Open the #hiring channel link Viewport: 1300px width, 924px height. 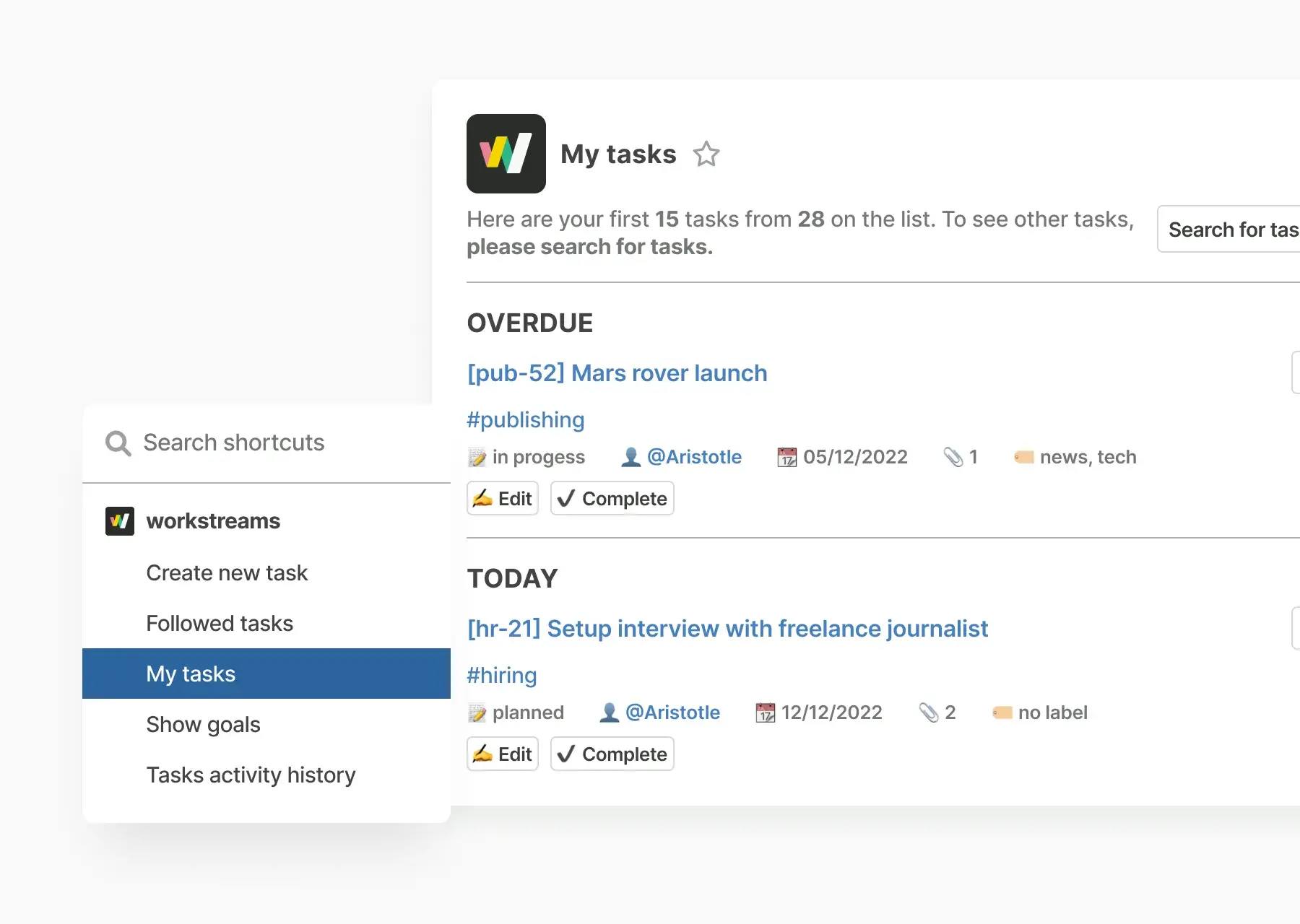(x=501, y=676)
